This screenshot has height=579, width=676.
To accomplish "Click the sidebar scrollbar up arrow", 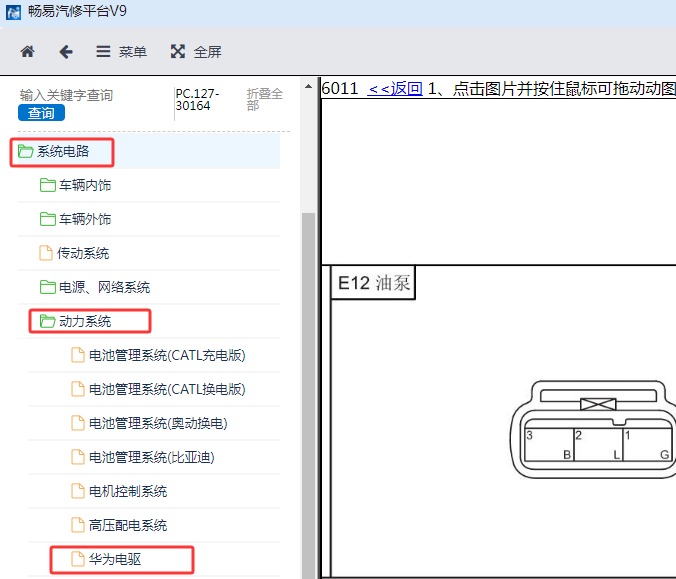I will point(308,86).
